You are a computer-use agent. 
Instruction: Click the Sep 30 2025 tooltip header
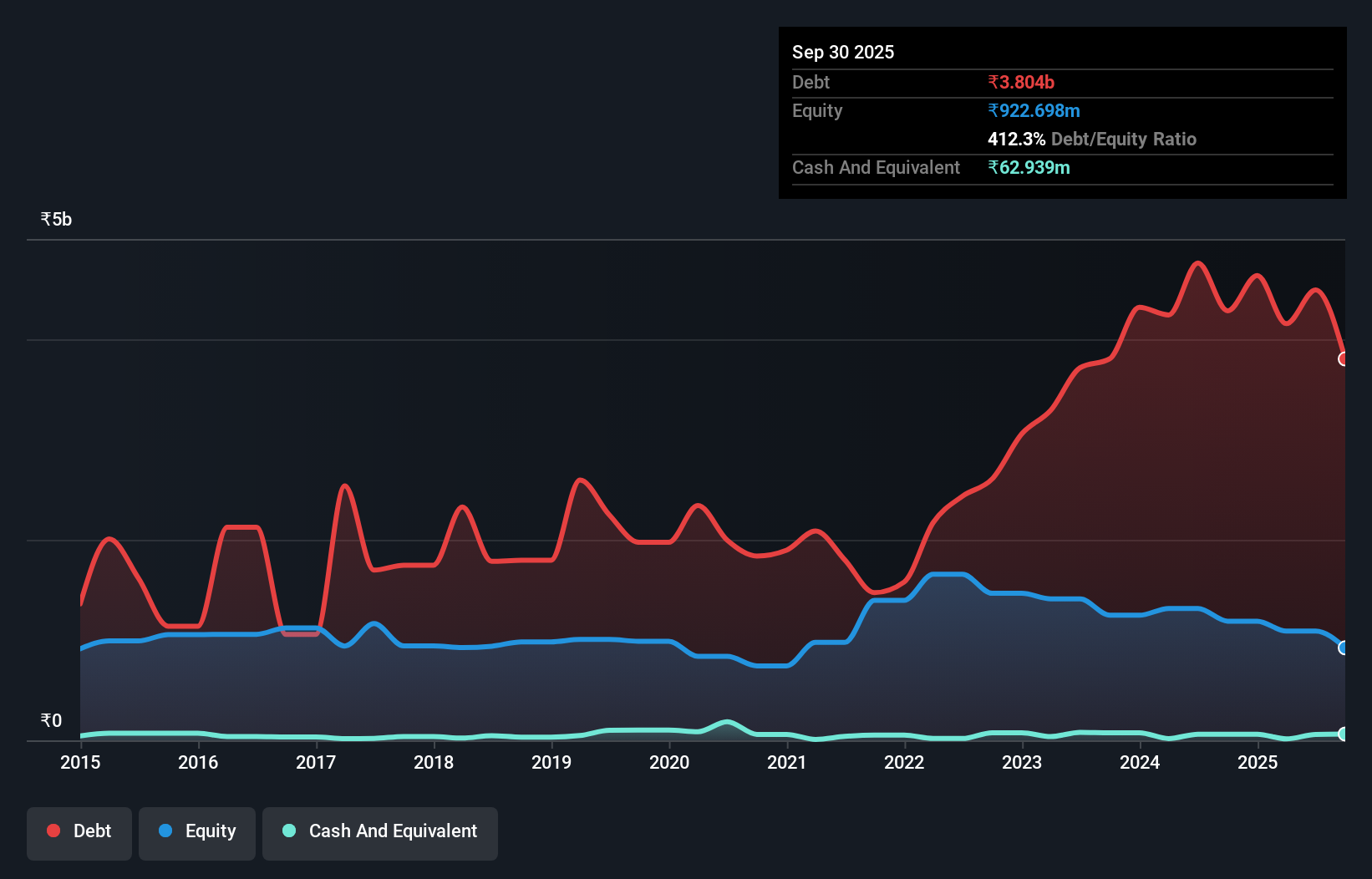(x=843, y=51)
